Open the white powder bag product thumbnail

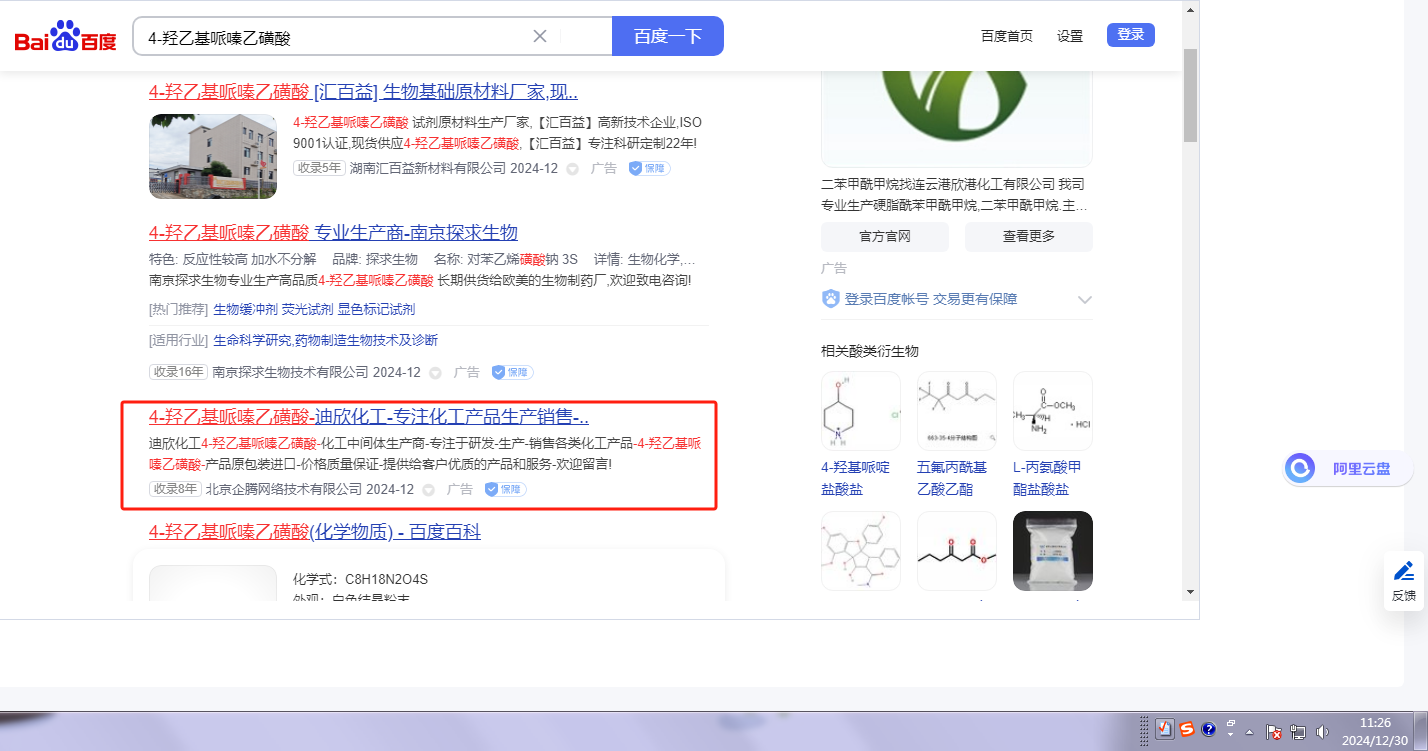[x=1053, y=551]
